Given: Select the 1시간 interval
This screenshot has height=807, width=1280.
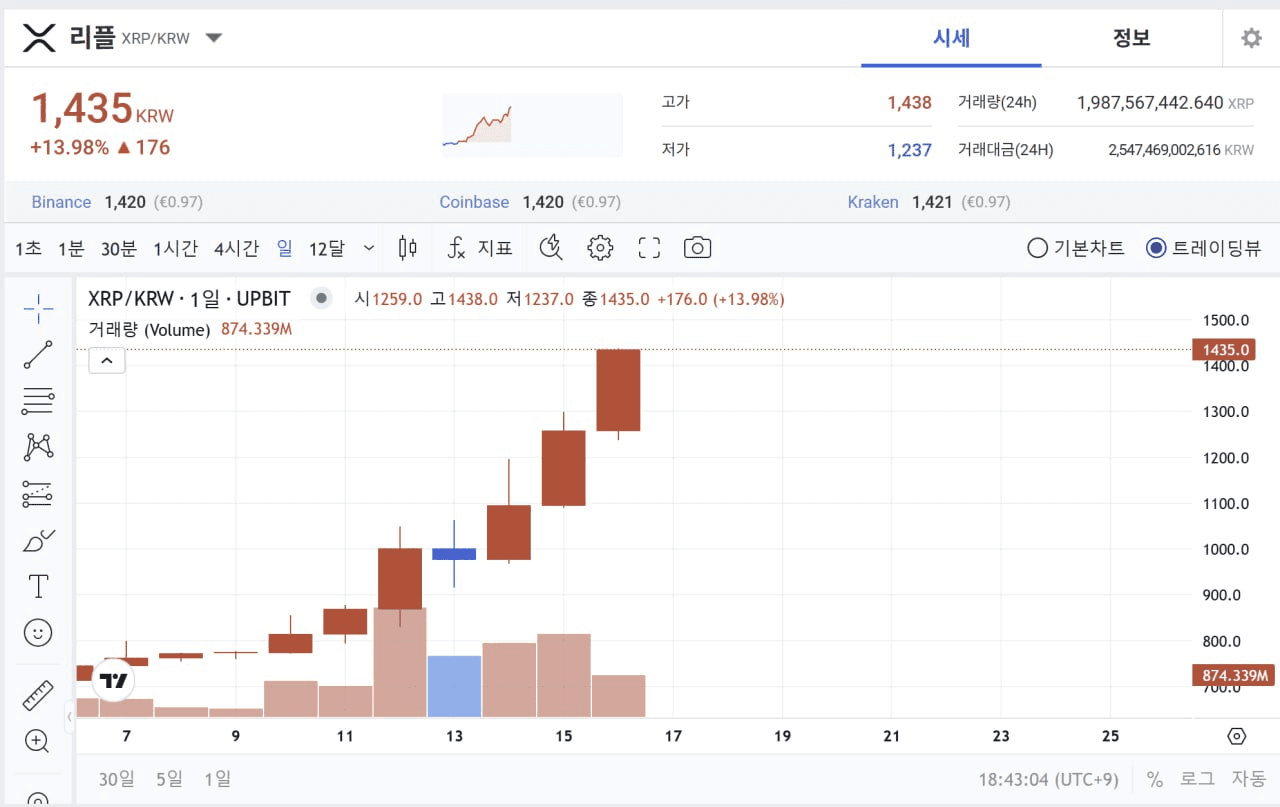Looking at the screenshot, I should pyautogui.click(x=175, y=248).
